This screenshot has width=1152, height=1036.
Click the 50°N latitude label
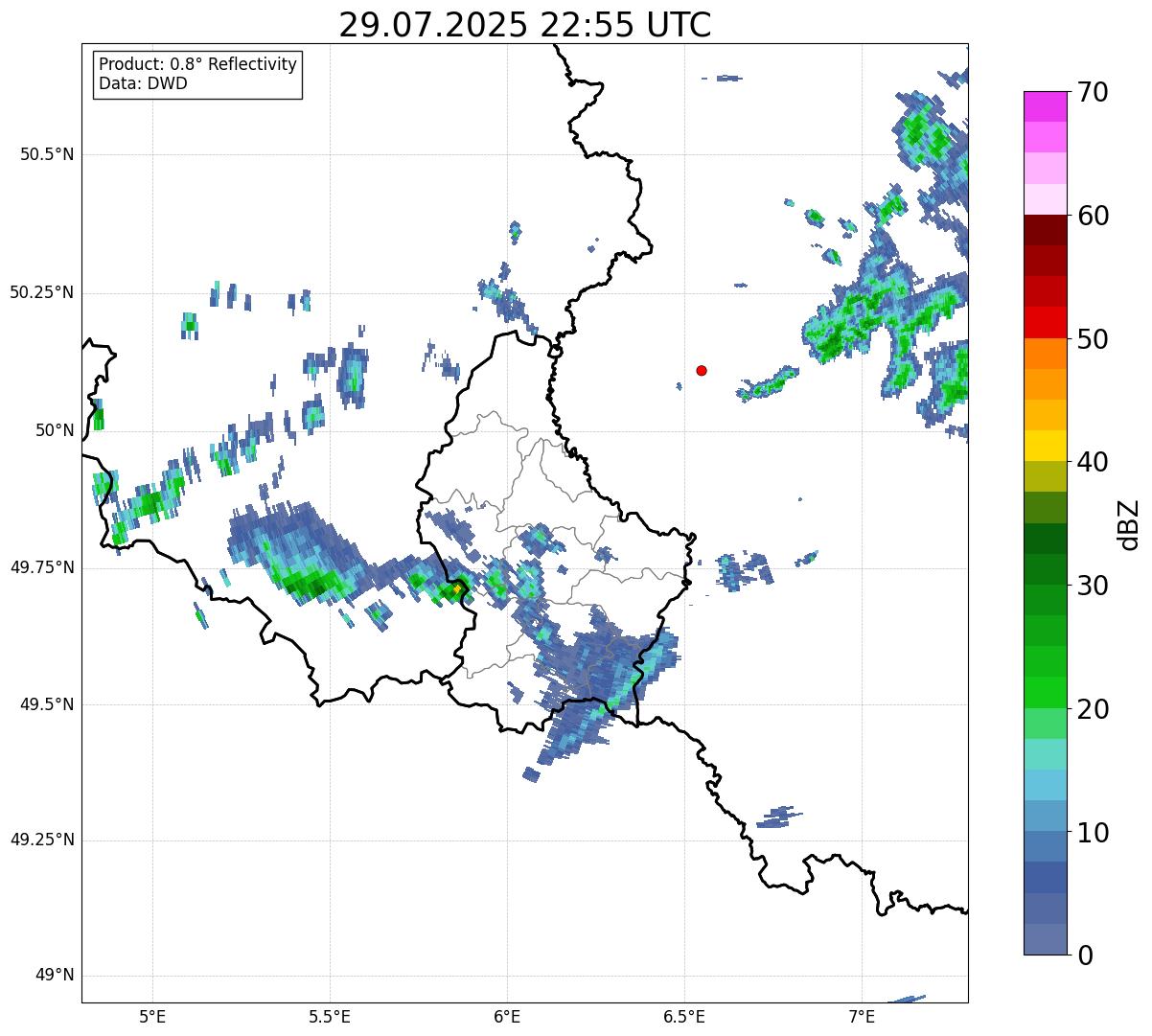[x=55, y=430]
